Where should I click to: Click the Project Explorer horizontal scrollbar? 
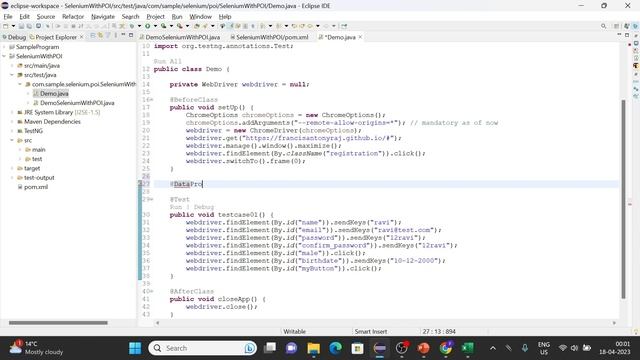click(x=58, y=322)
